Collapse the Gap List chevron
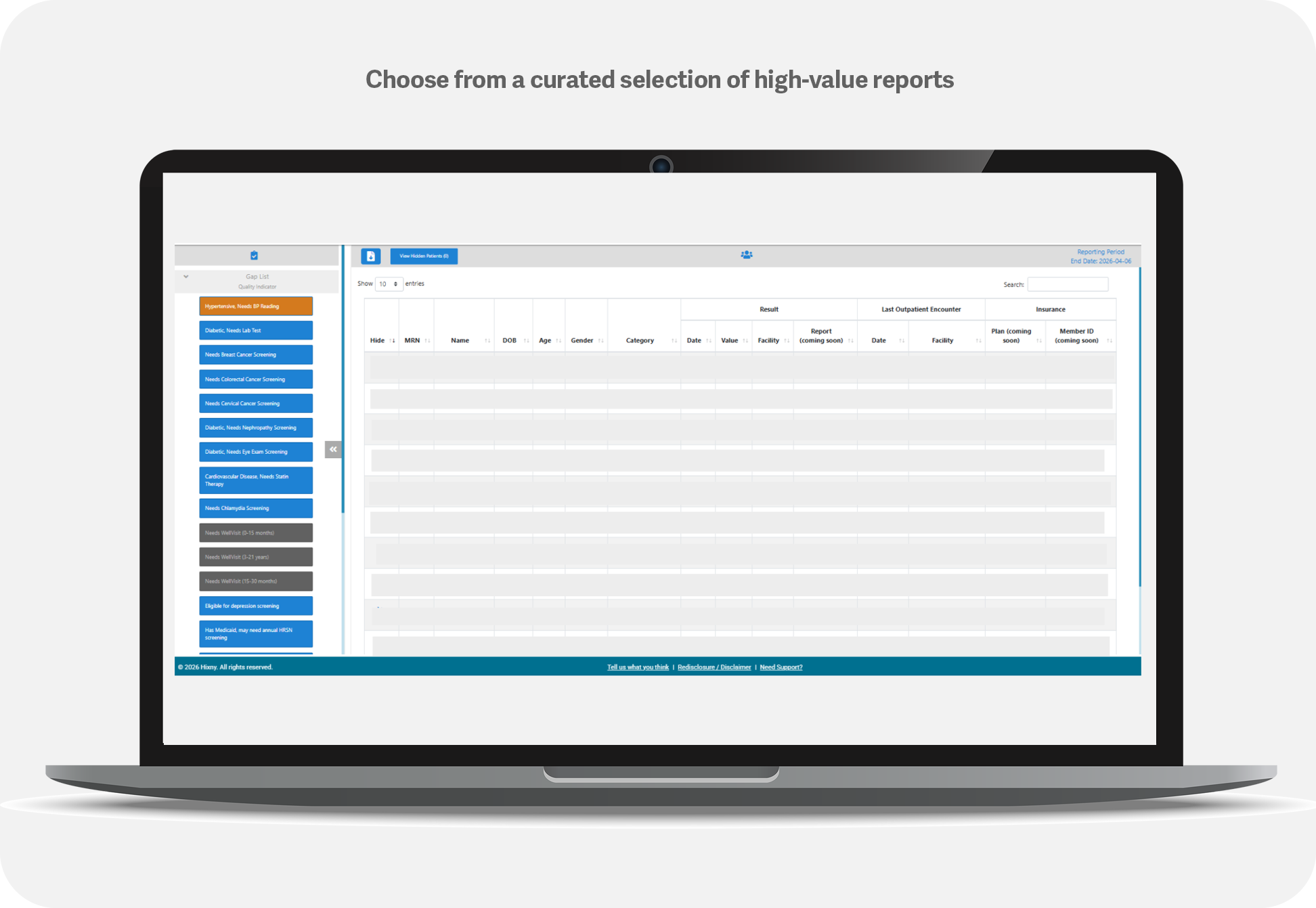 coord(186,277)
